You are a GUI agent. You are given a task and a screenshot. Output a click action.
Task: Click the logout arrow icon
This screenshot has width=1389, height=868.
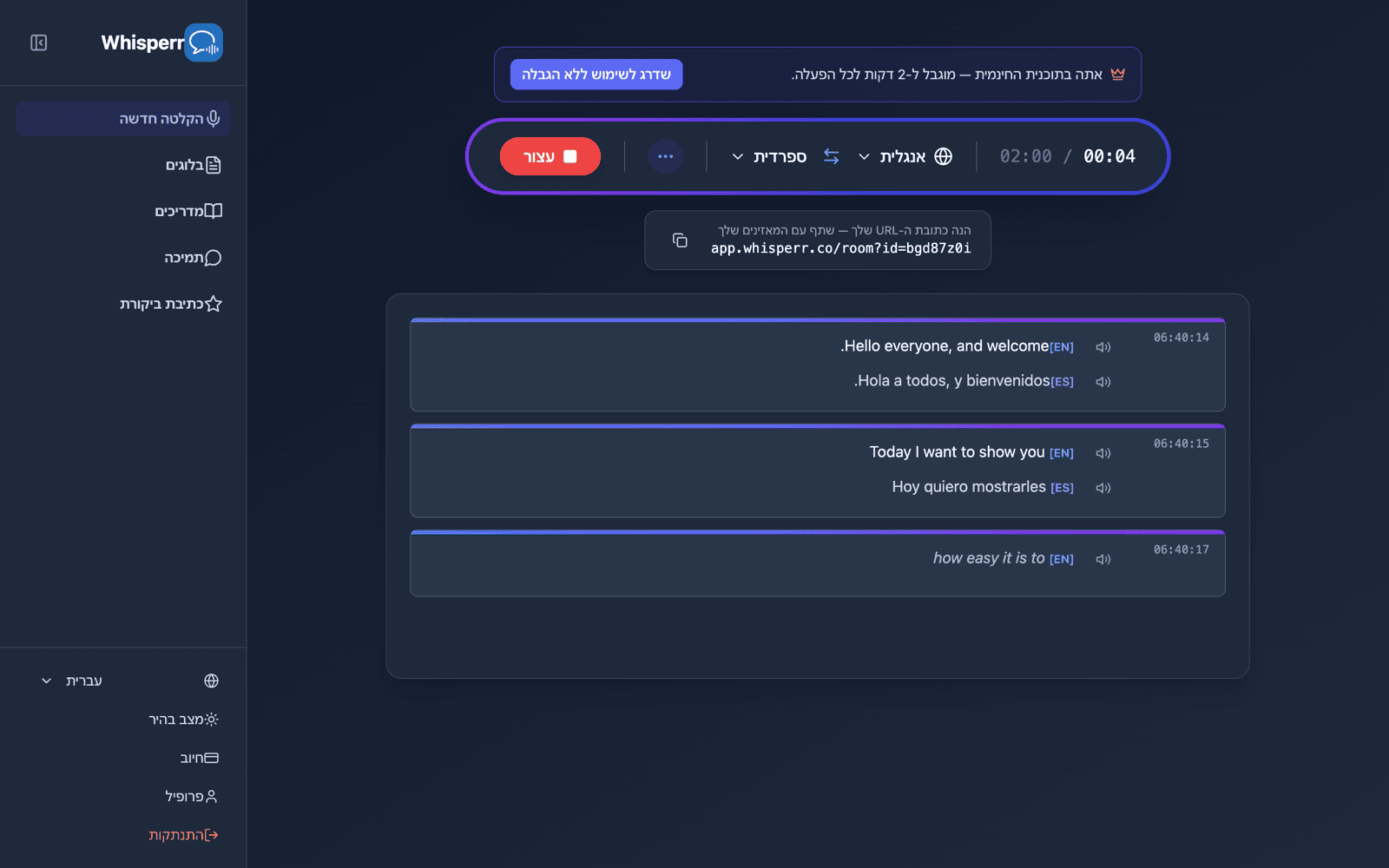click(211, 835)
